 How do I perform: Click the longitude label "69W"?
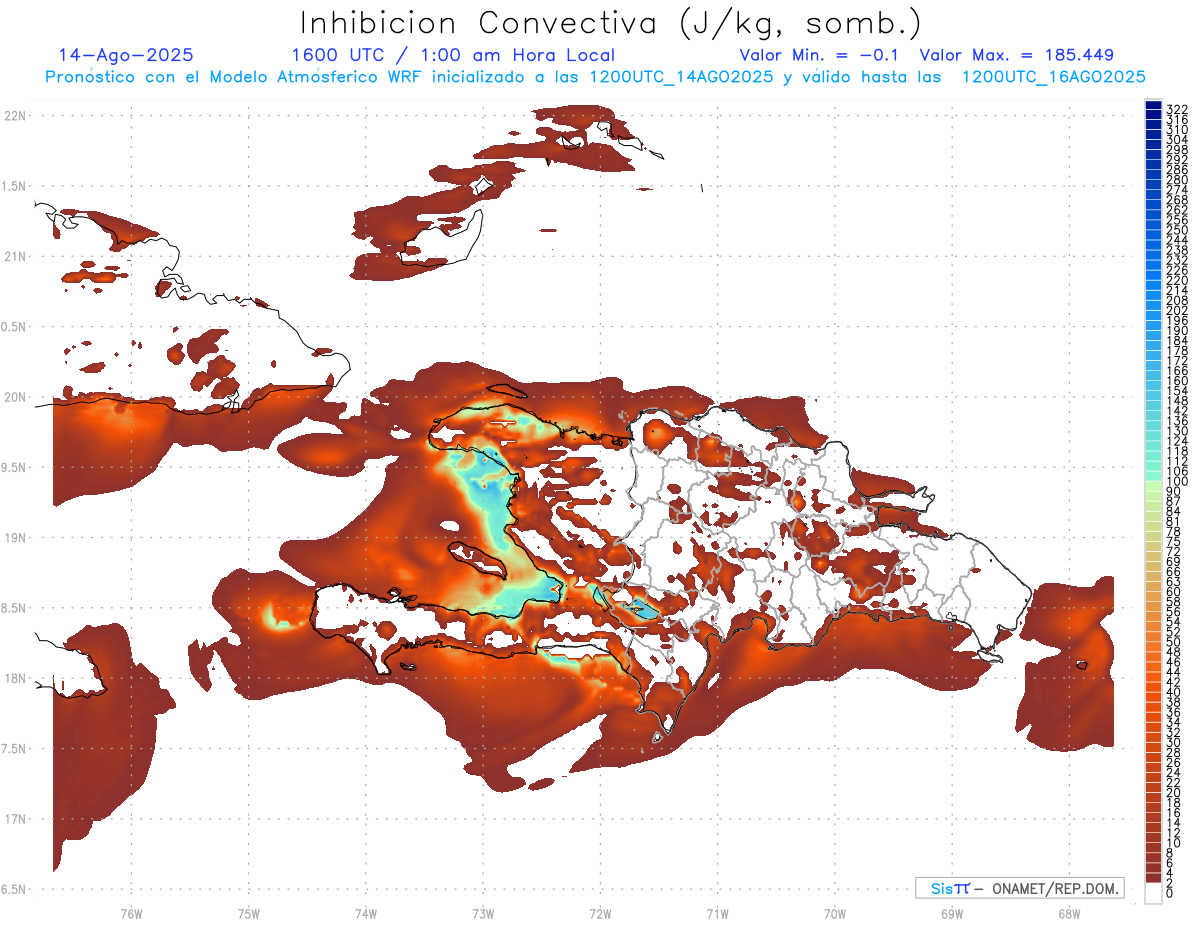951,913
